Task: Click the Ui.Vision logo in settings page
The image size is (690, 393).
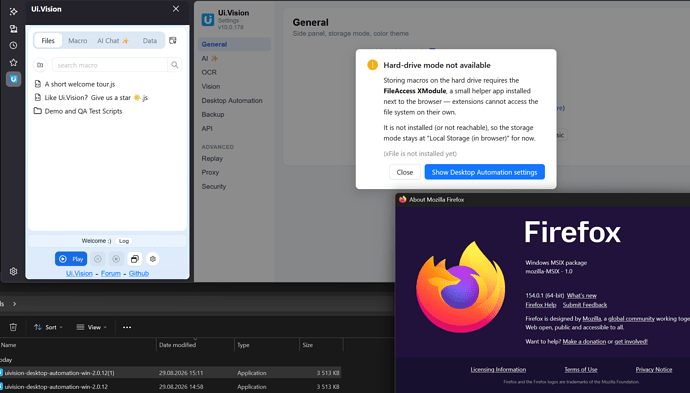Action: click(x=208, y=20)
